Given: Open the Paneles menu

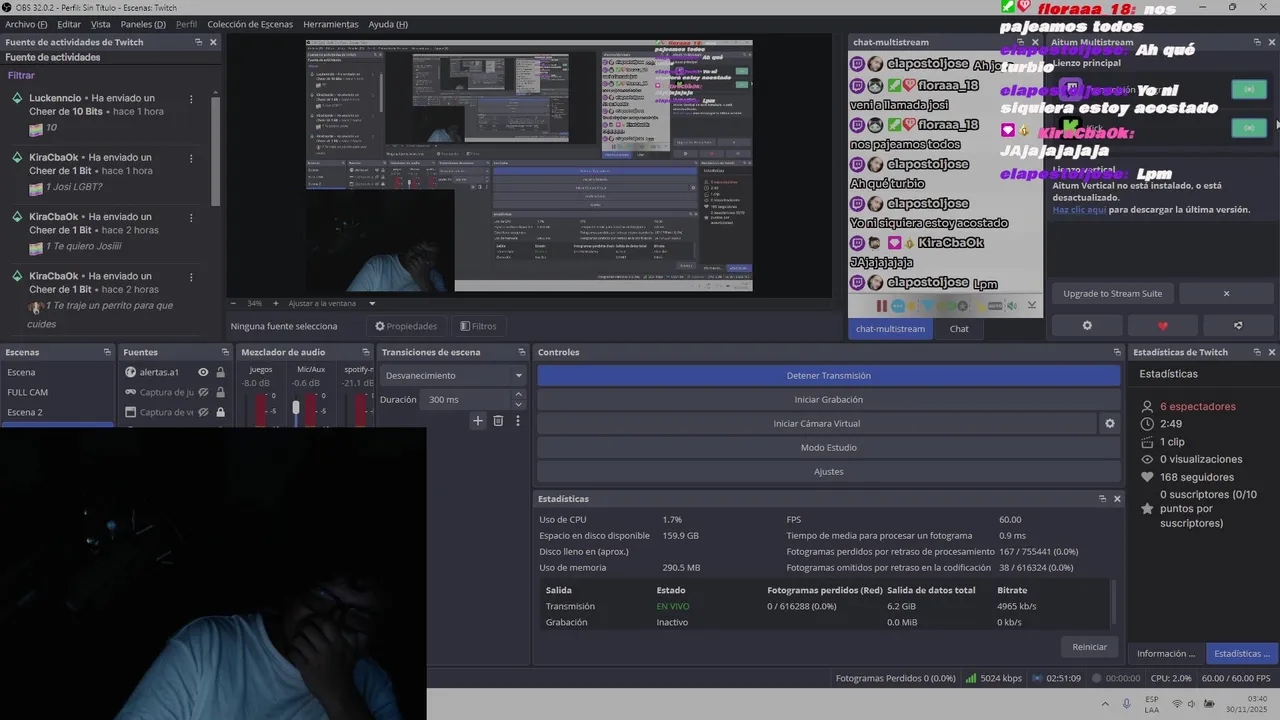Looking at the screenshot, I should click(143, 24).
